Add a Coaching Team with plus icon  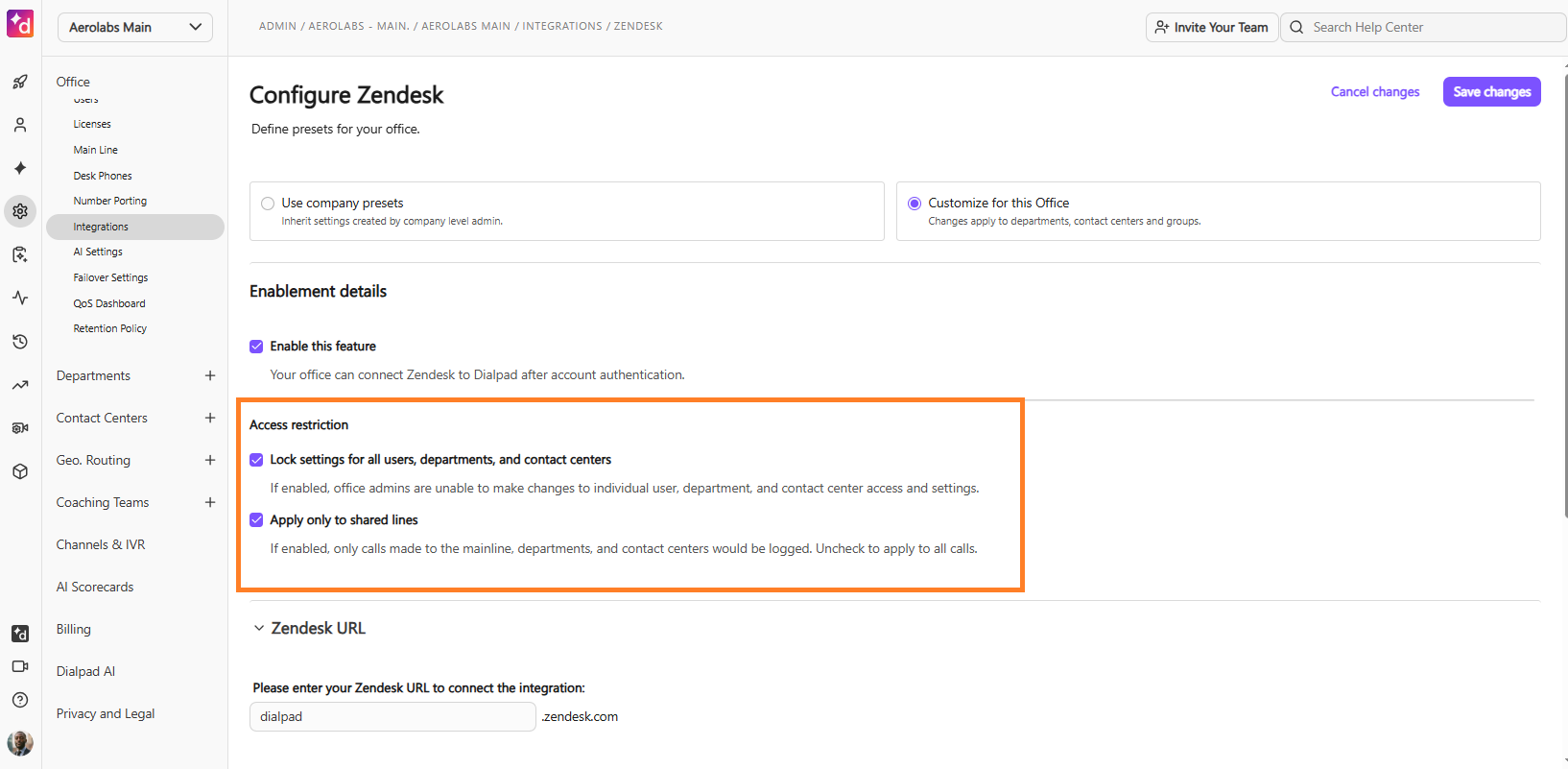[210, 502]
